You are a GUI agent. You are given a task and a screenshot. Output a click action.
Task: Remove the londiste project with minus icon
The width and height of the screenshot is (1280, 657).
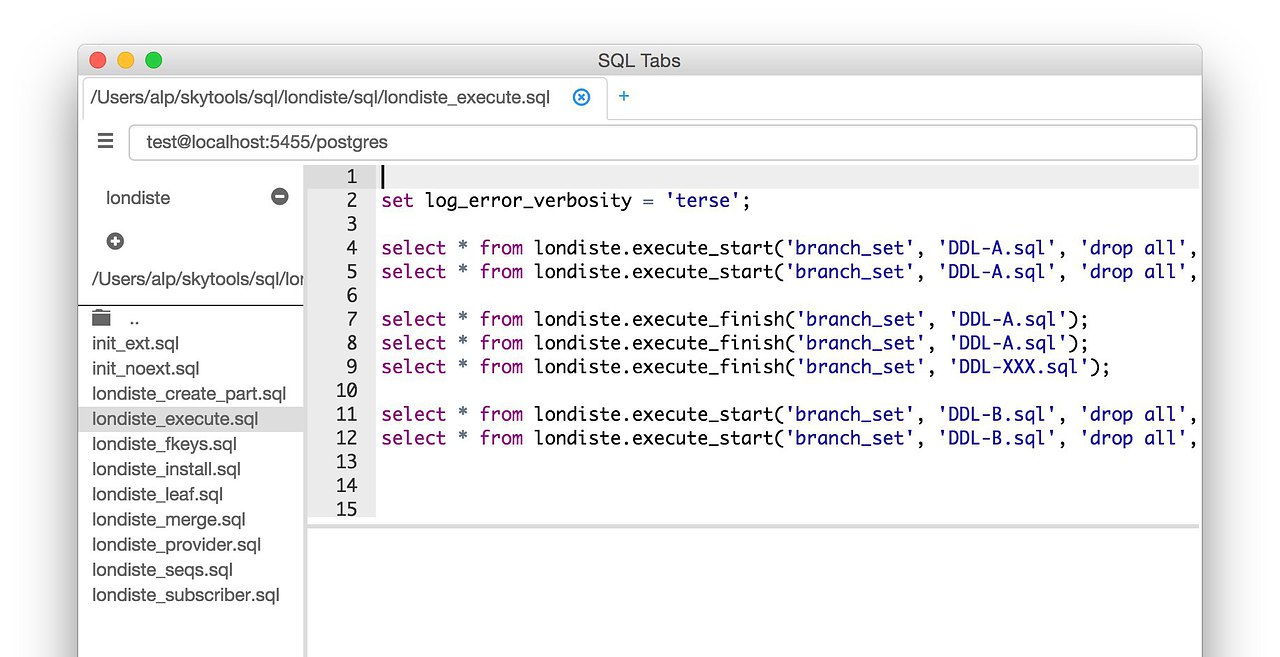[x=280, y=197]
